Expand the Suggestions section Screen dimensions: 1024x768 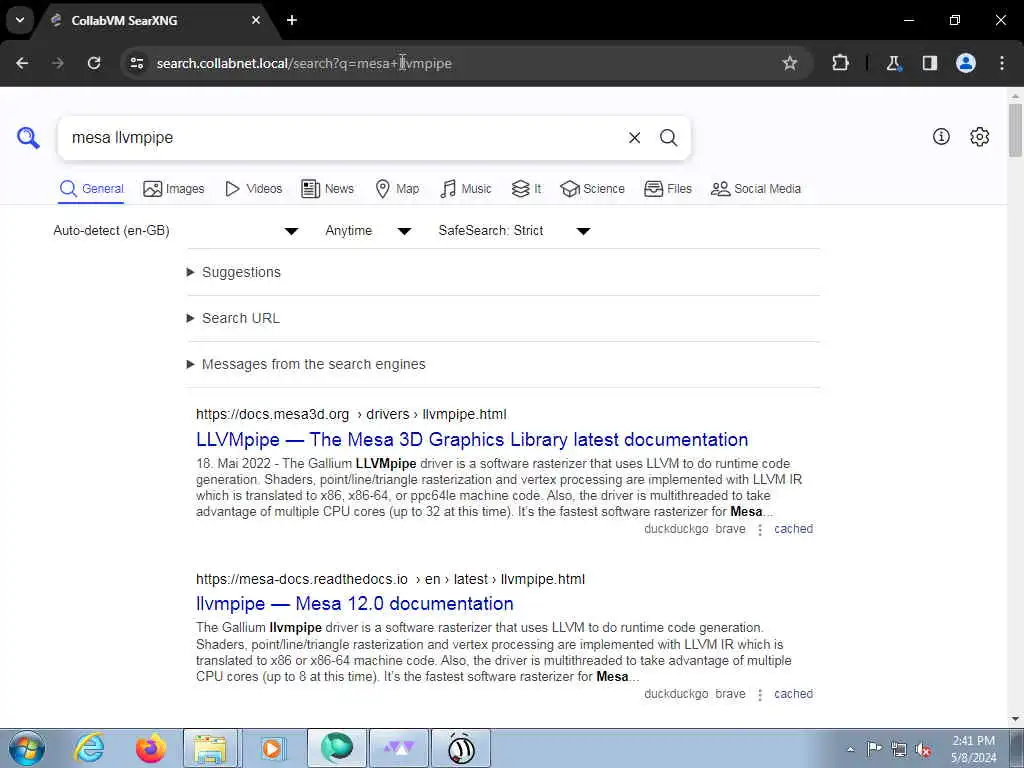[234, 272]
